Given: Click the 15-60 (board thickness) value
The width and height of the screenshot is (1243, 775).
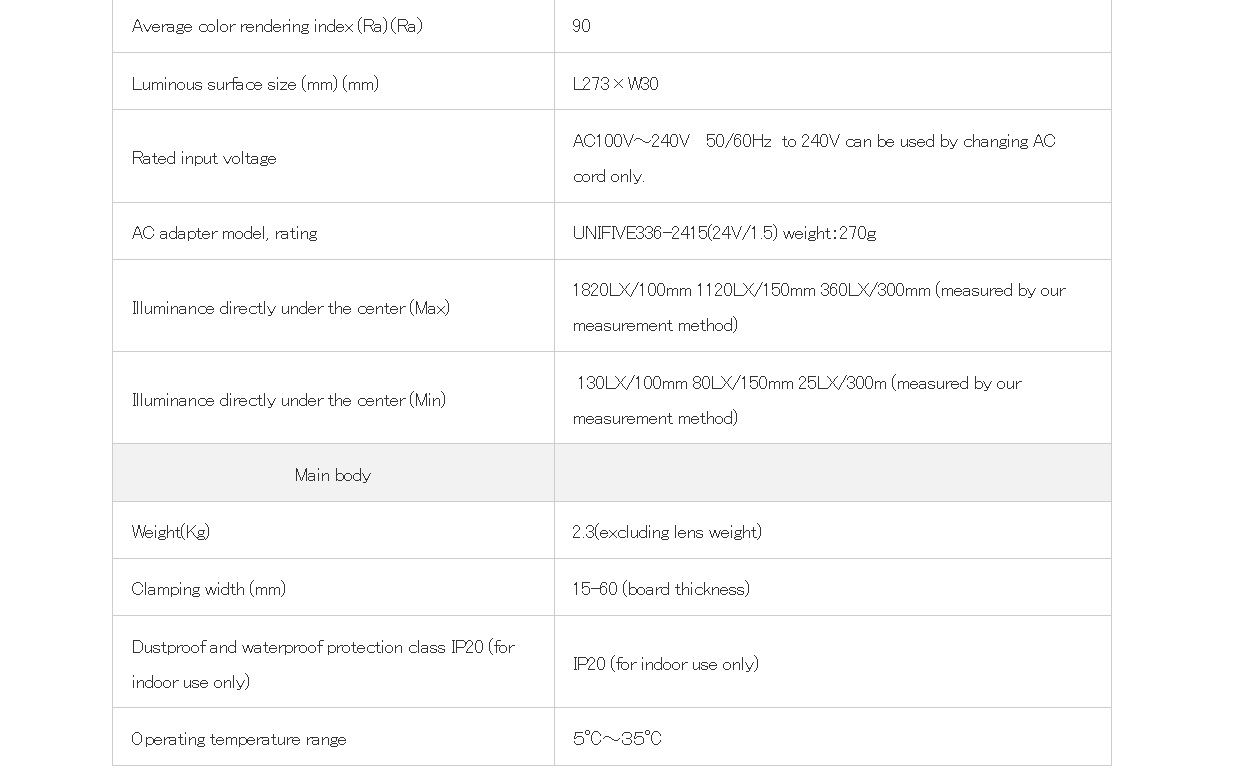Looking at the screenshot, I should point(661,589).
